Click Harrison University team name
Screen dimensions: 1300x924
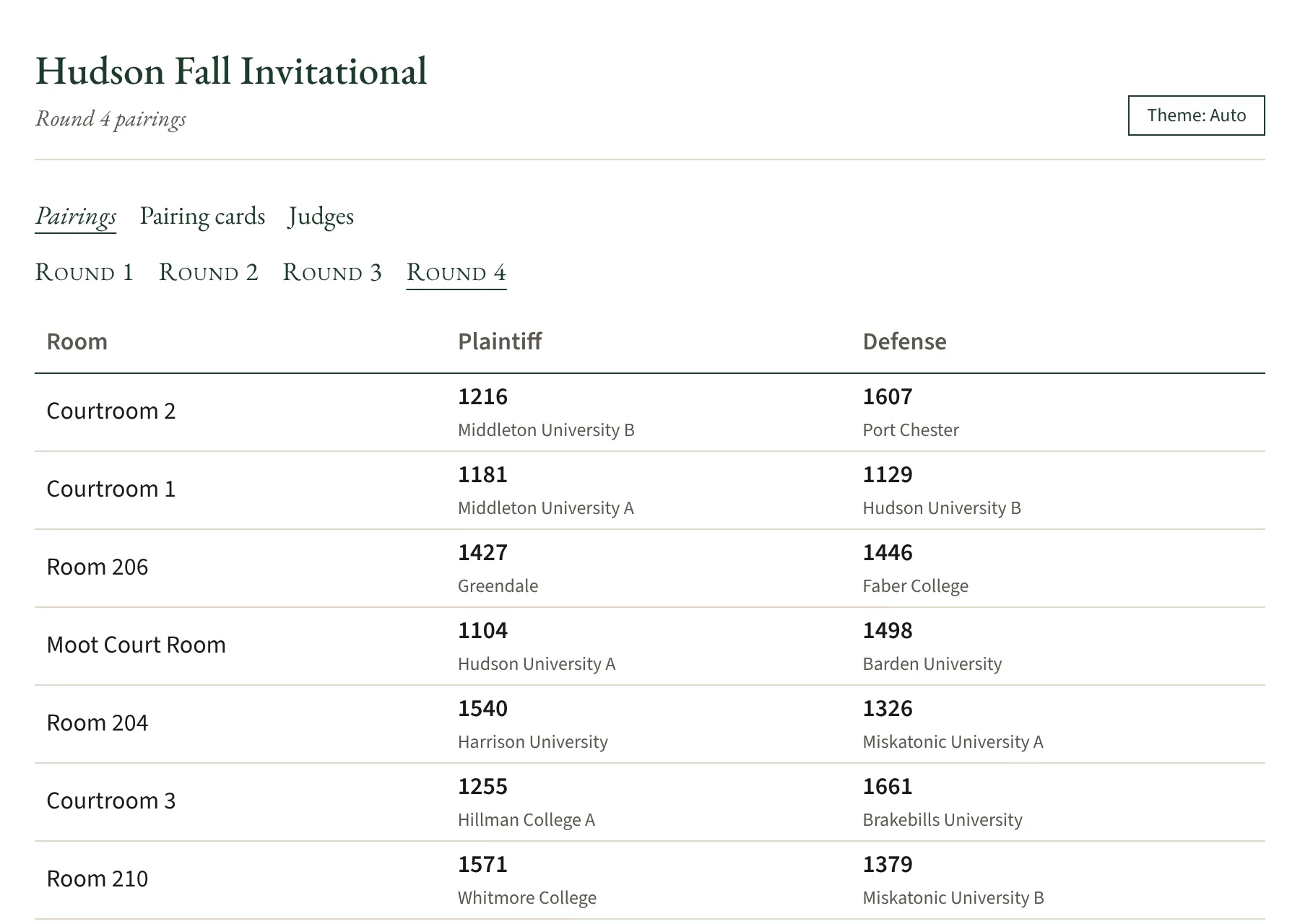pyautogui.click(x=533, y=742)
